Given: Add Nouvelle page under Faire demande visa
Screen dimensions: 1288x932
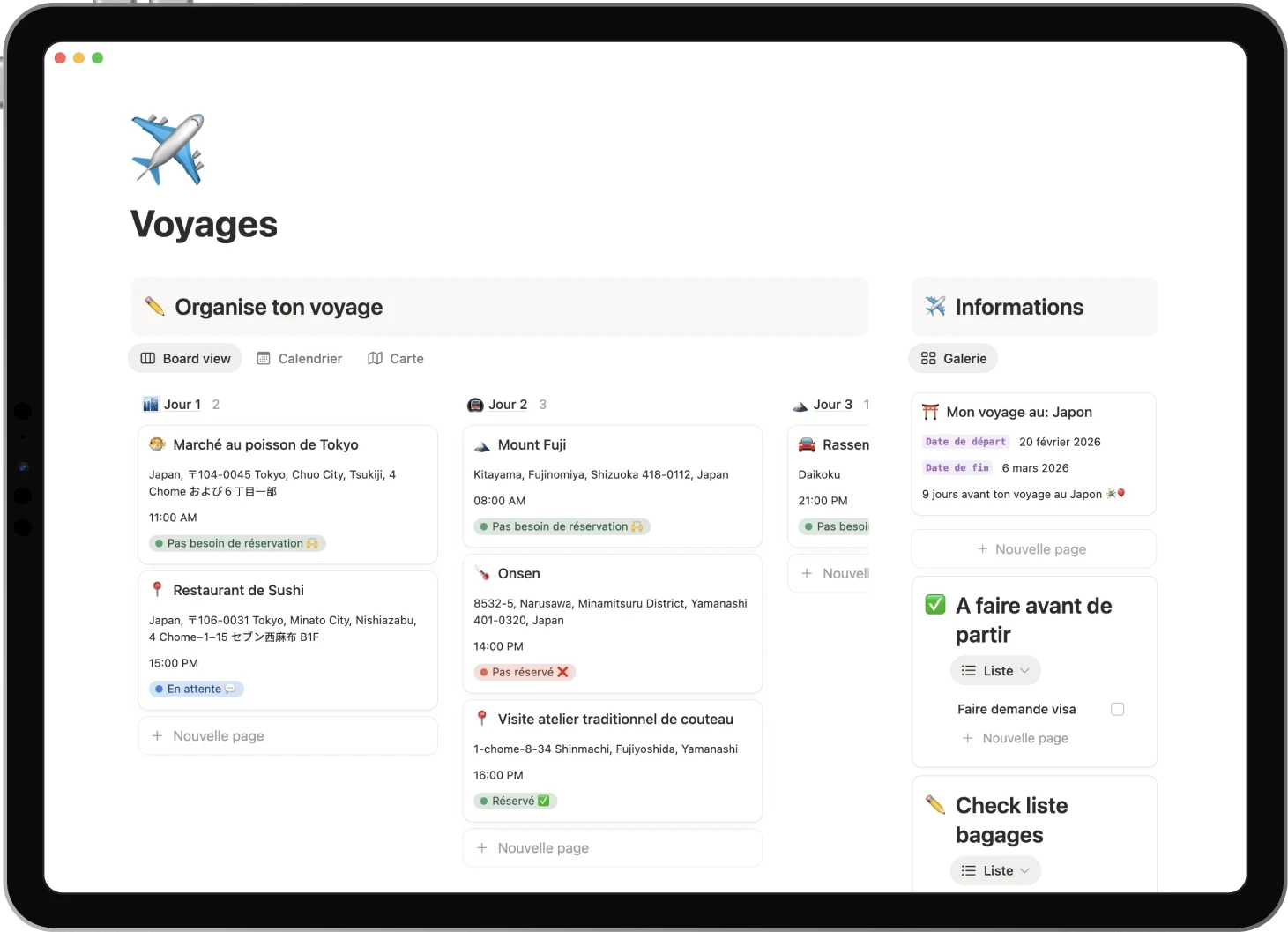Looking at the screenshot, I should tap(1016, 738).
